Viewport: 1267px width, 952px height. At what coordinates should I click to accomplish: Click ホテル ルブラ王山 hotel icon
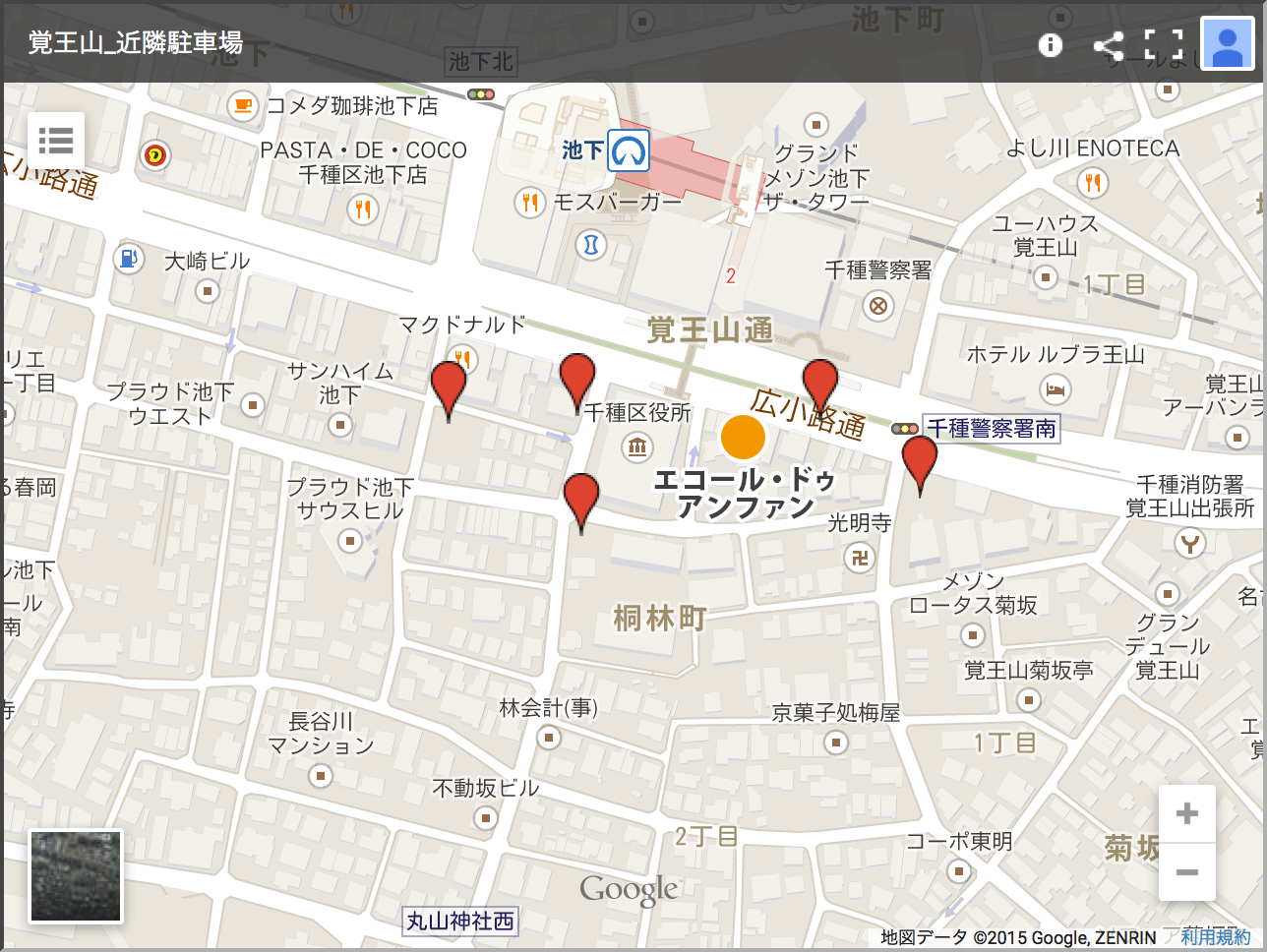[1056, 389]
